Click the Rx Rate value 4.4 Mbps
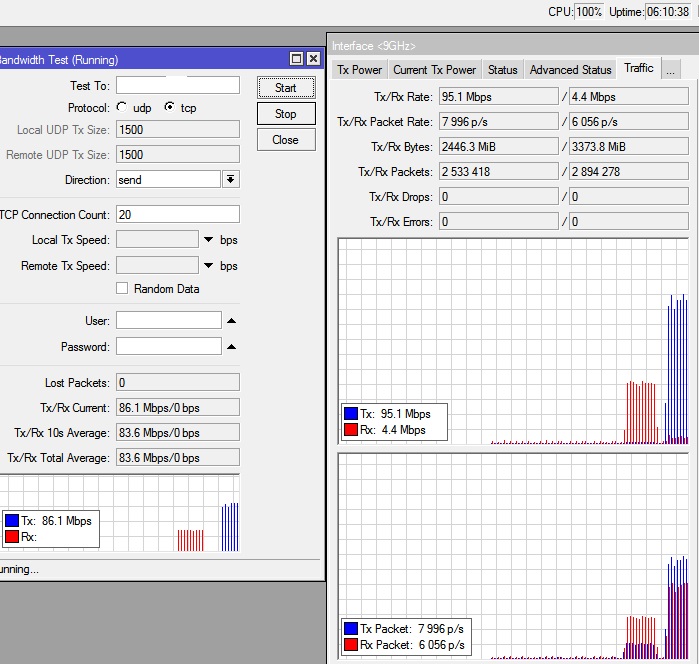The height and width of the screenshot is (664, 699). [x=629, y=96]
